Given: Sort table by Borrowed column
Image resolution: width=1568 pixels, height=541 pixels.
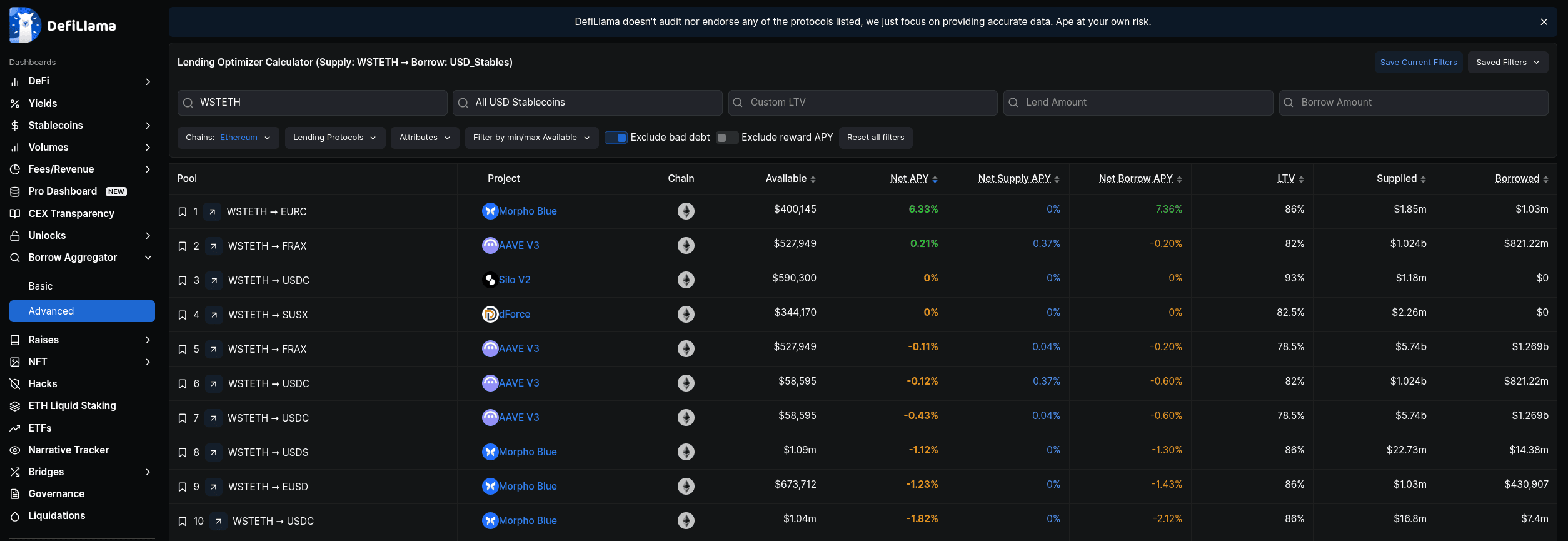Looking at the screenshot, I should click(1522, 179).
